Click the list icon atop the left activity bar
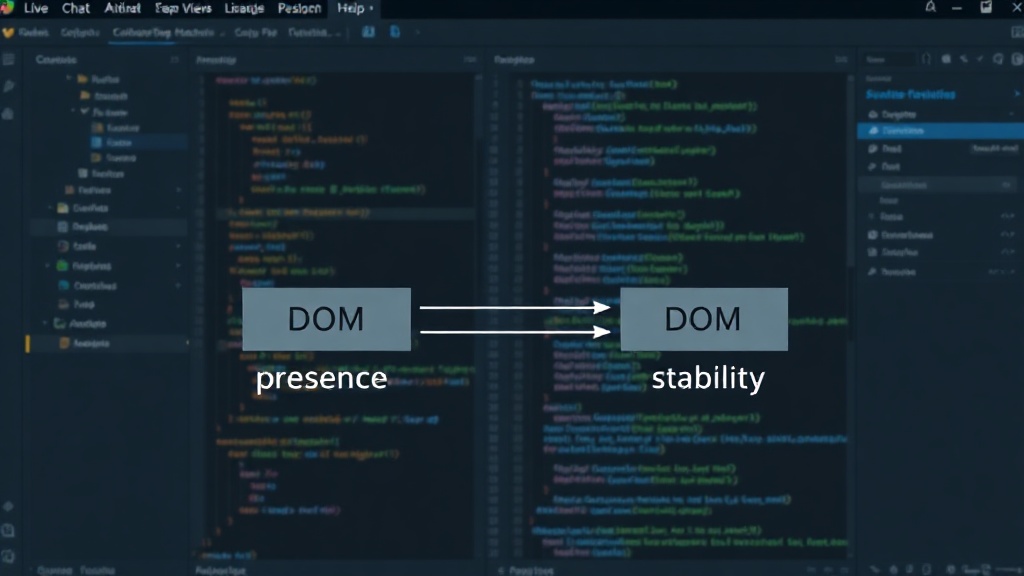This screenshot has width=1024, height=576. 8,60
